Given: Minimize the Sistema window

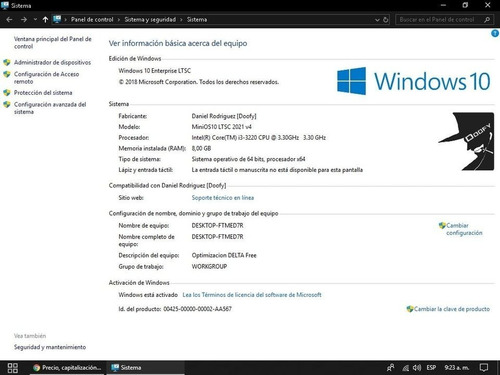Looking at the screenshot, I should 443,5.
